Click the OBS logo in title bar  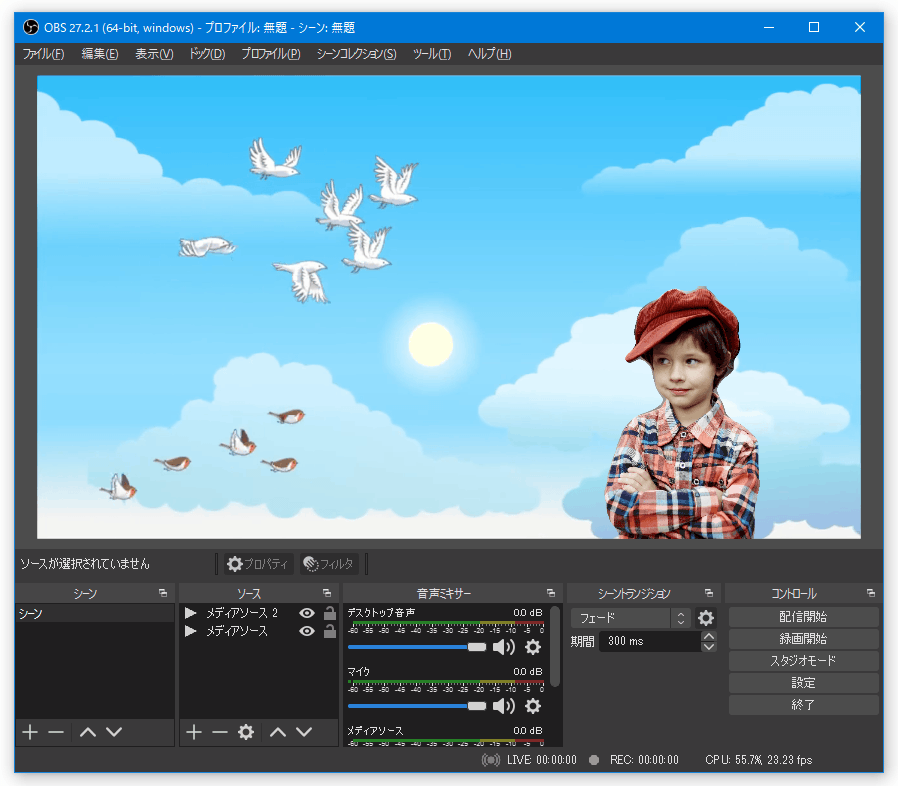[x=31, y=27]
